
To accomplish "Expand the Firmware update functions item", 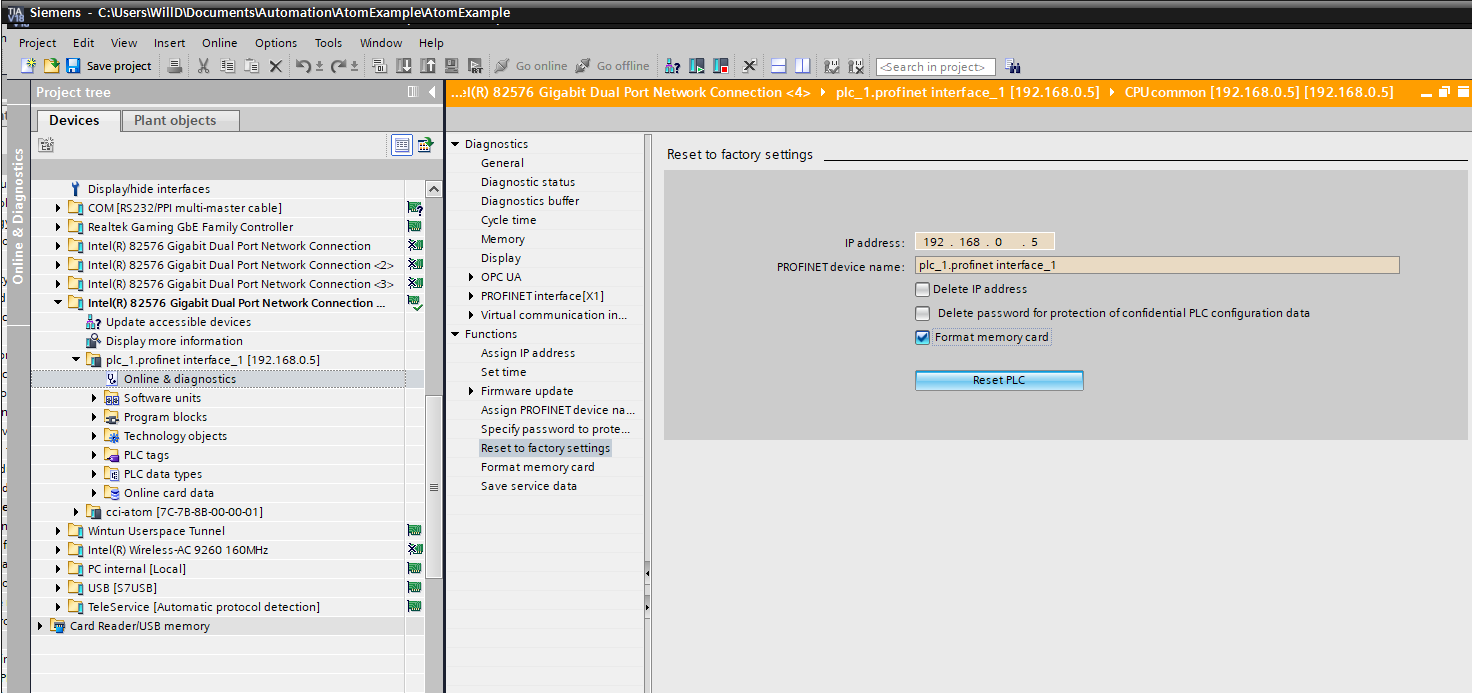I will (x=471, y=391).
